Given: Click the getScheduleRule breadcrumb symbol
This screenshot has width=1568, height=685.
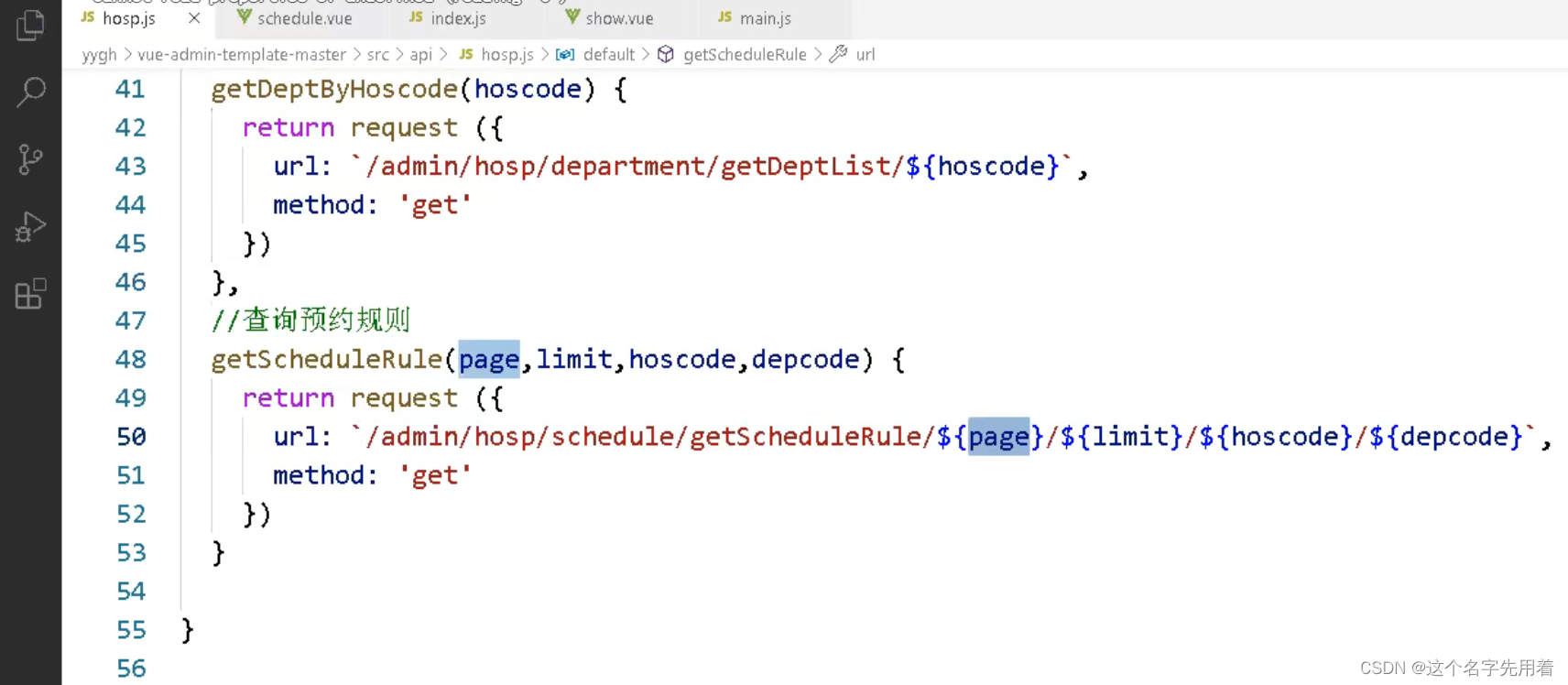Looking at the screenshot, I should 745,55.
